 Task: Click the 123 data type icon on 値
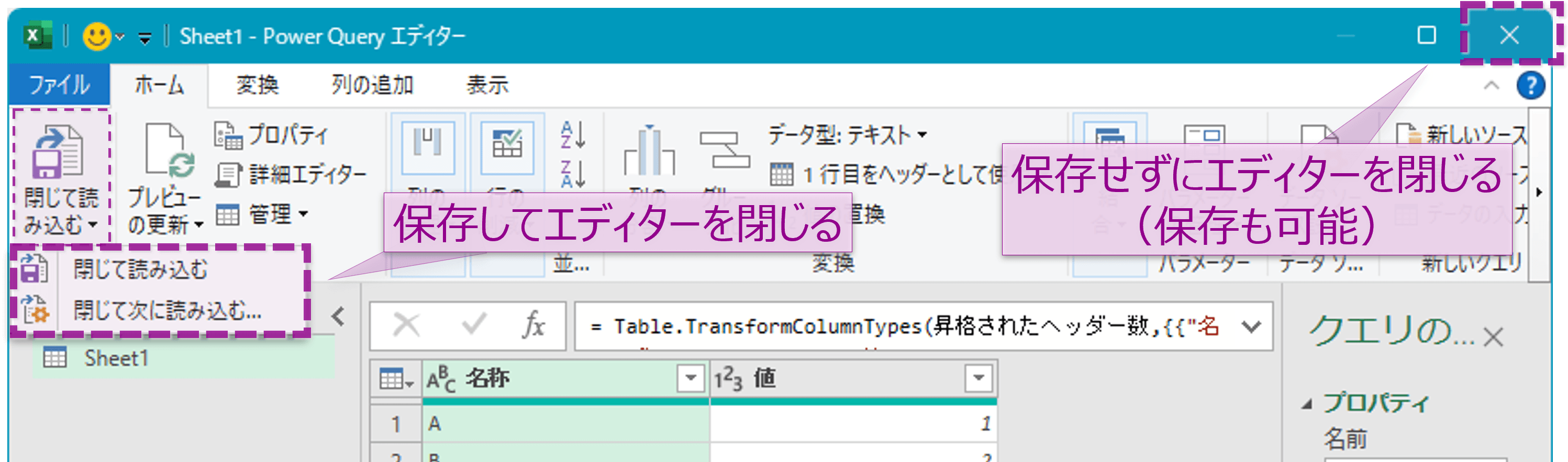(x=728, y=379)
